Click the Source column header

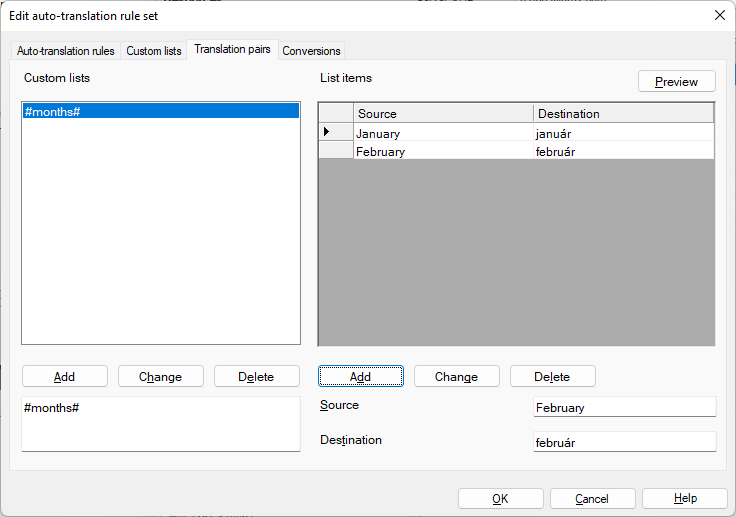[443, 114]
